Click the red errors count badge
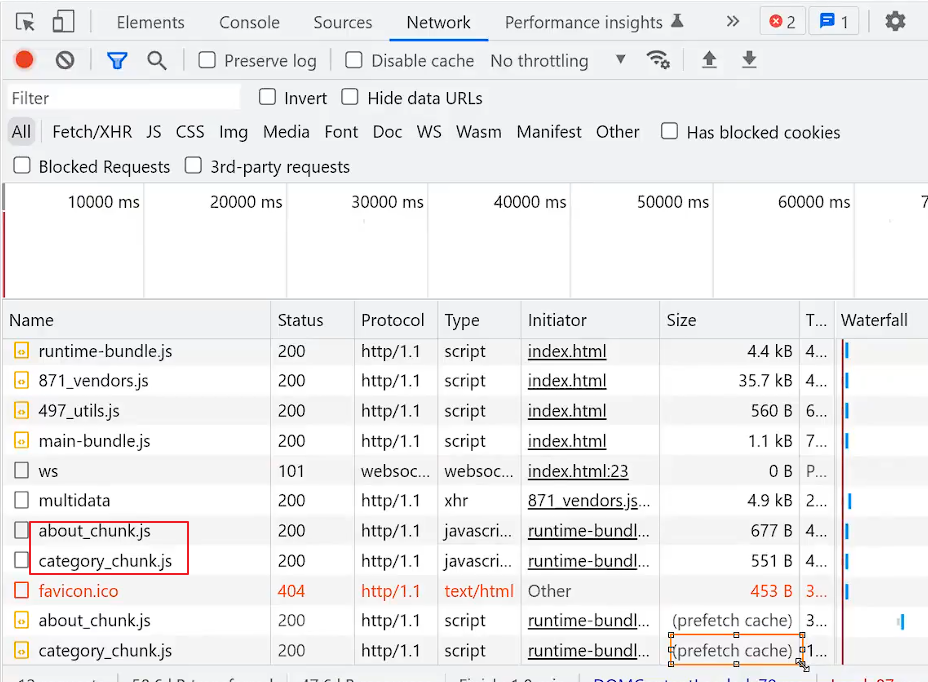Image resolution: width=928 pixels, height=682 pixels. point(781,21)
